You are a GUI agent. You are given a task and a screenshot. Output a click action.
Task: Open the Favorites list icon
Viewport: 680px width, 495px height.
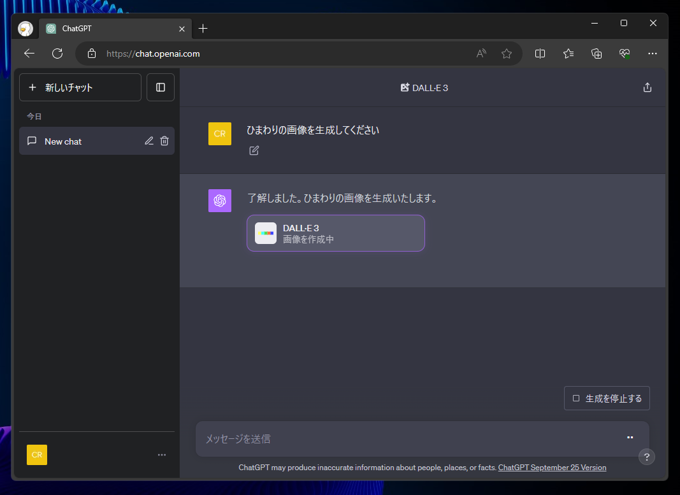[568, 53]
